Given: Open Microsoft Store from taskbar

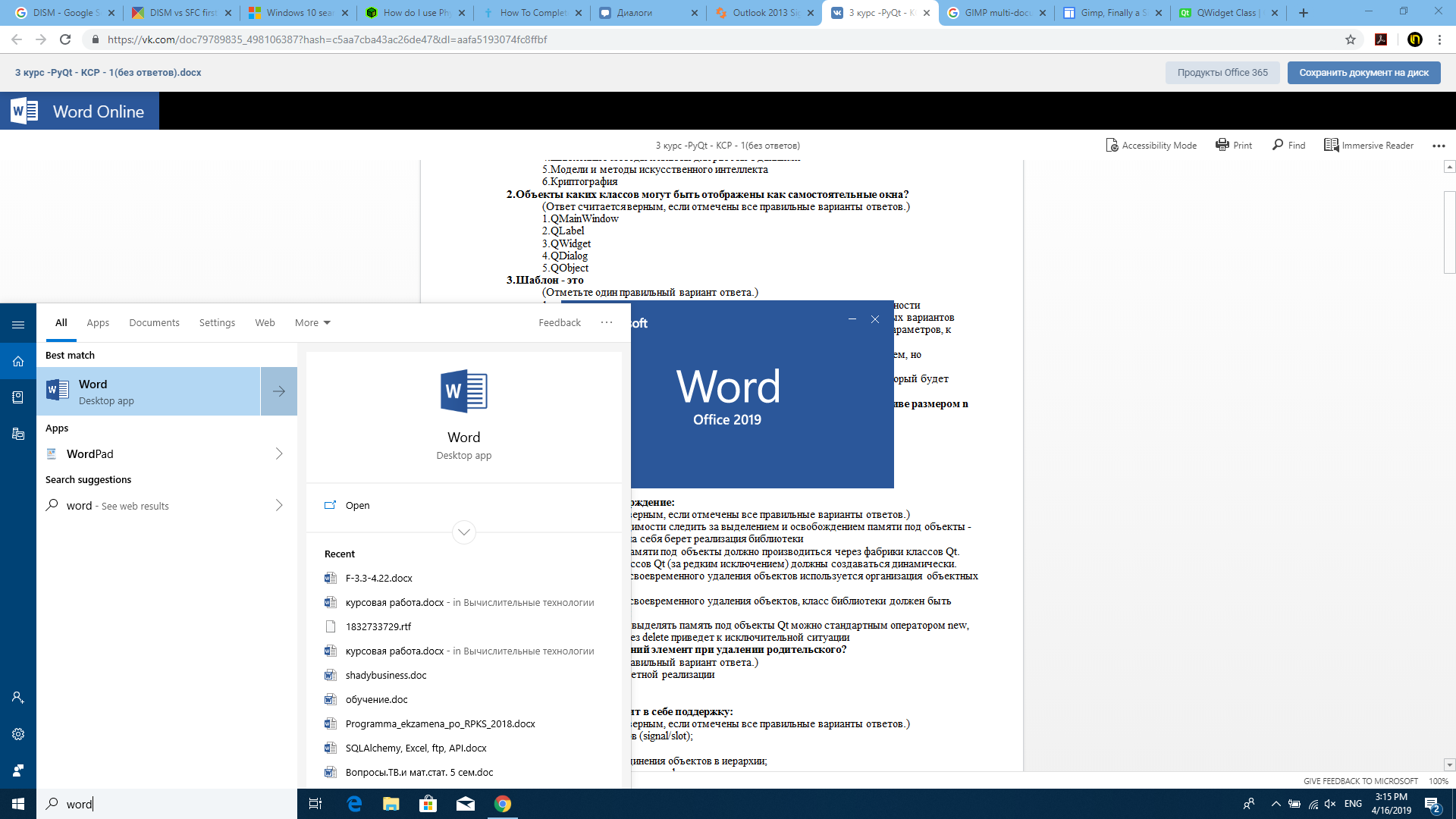Looking at the screenshot, I should pos(428,804).
